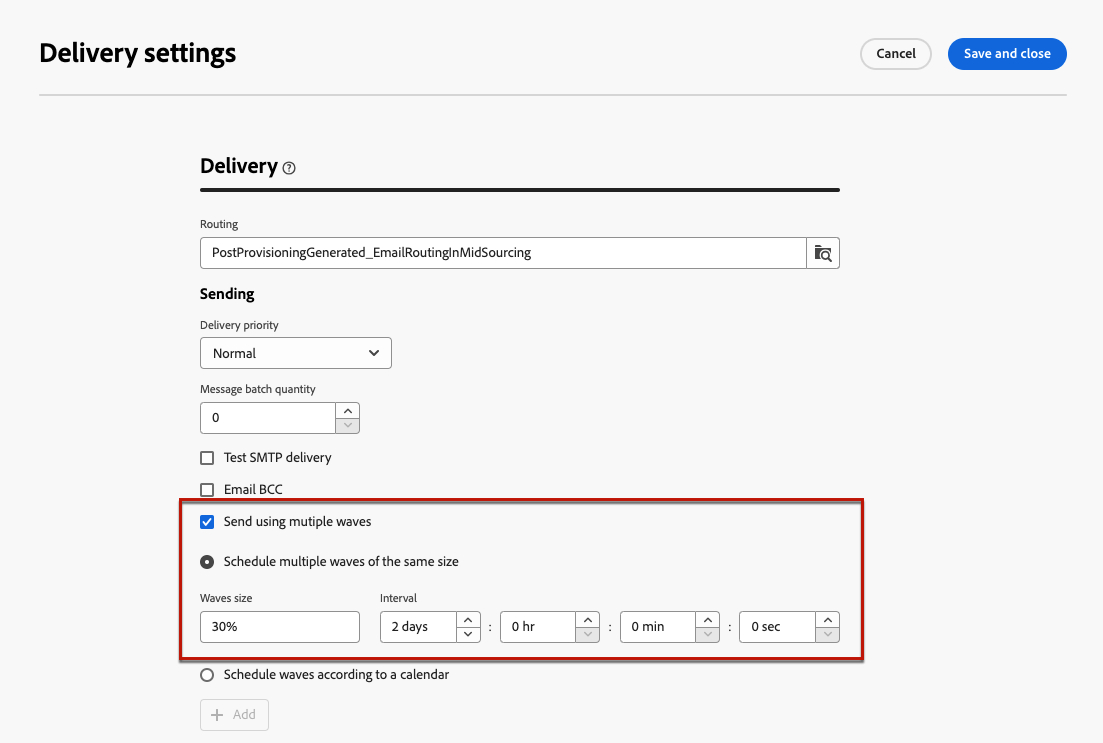The height and width of the screenshot is (743, 1103).
Task: Decrease Message batch quantity with down arrow
Action: point(347,427)
